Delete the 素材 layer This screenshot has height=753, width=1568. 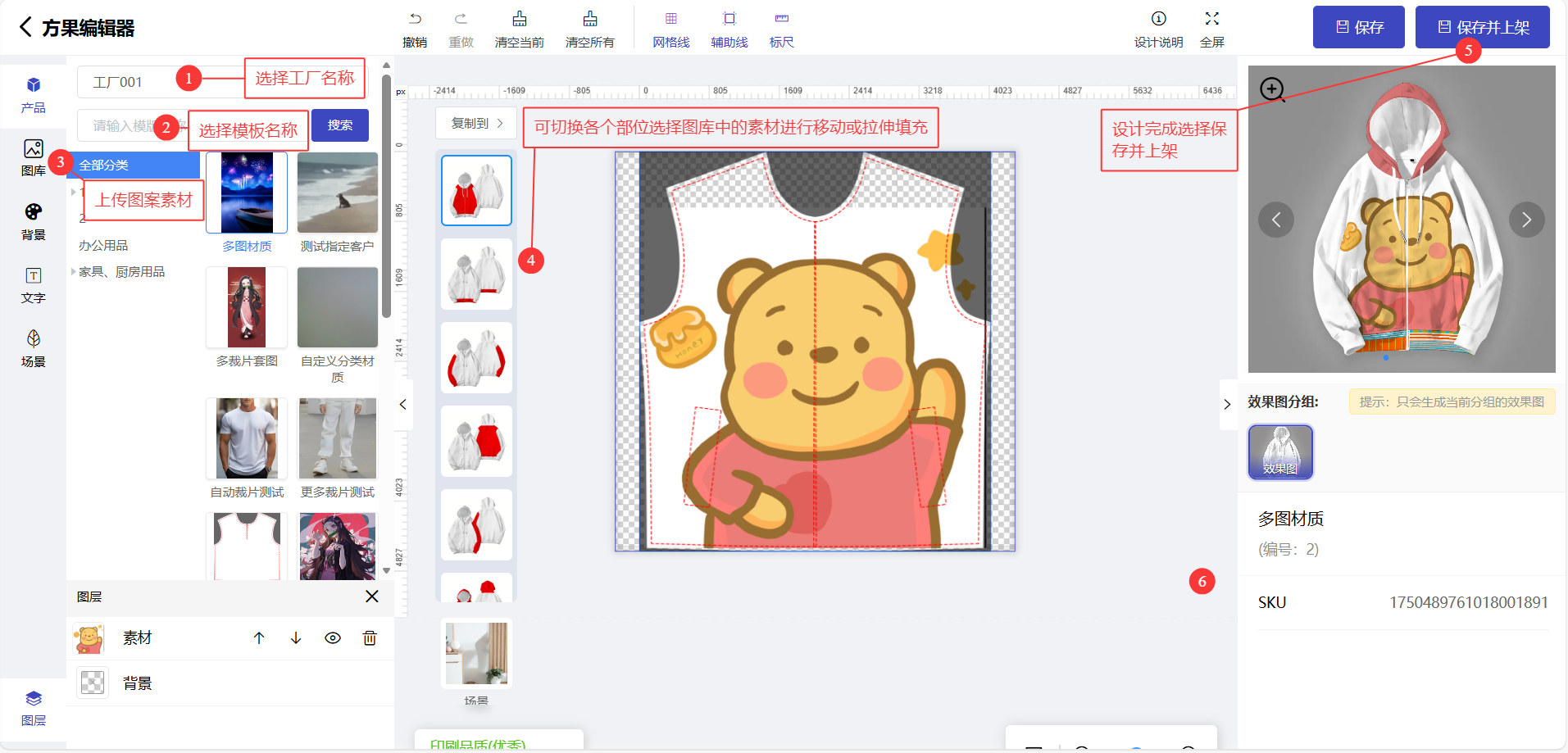click(370, 638)
